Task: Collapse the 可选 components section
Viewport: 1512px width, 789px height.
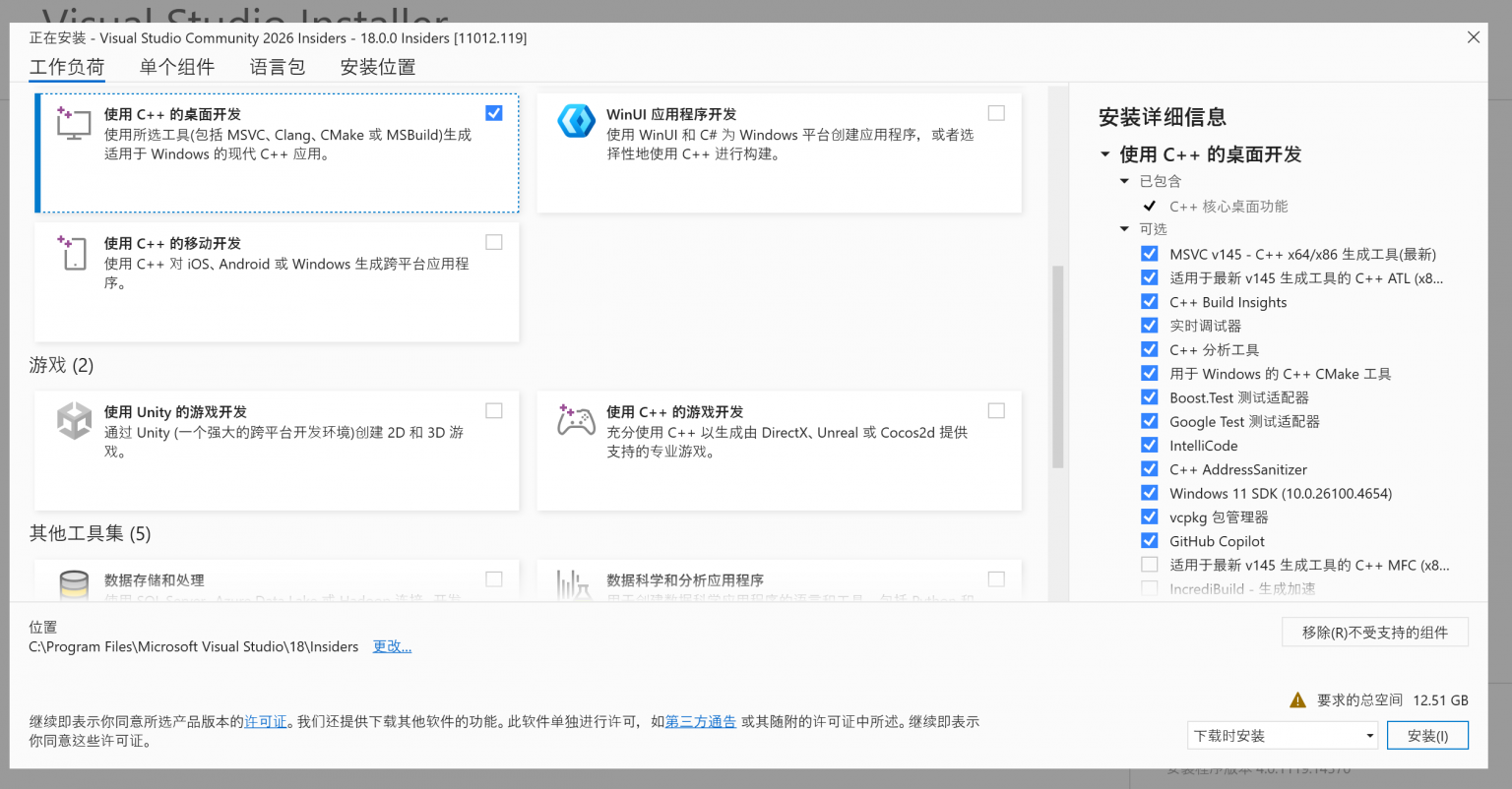Action: (1124, 229)
